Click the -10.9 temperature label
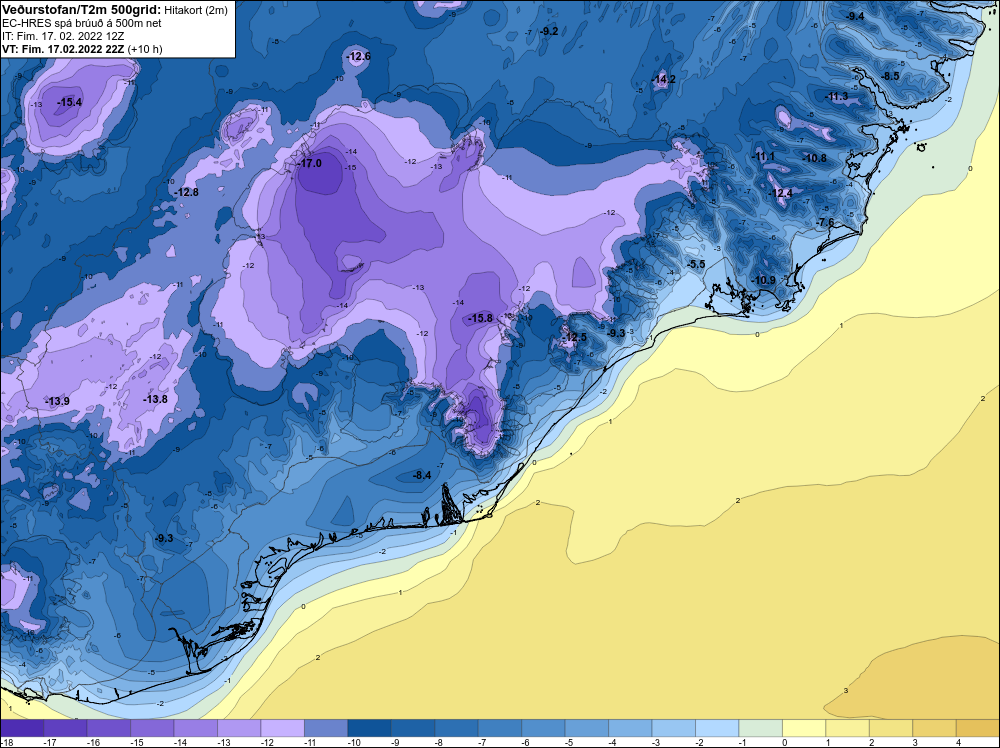The image size is (1000, 748). point(763,280)
